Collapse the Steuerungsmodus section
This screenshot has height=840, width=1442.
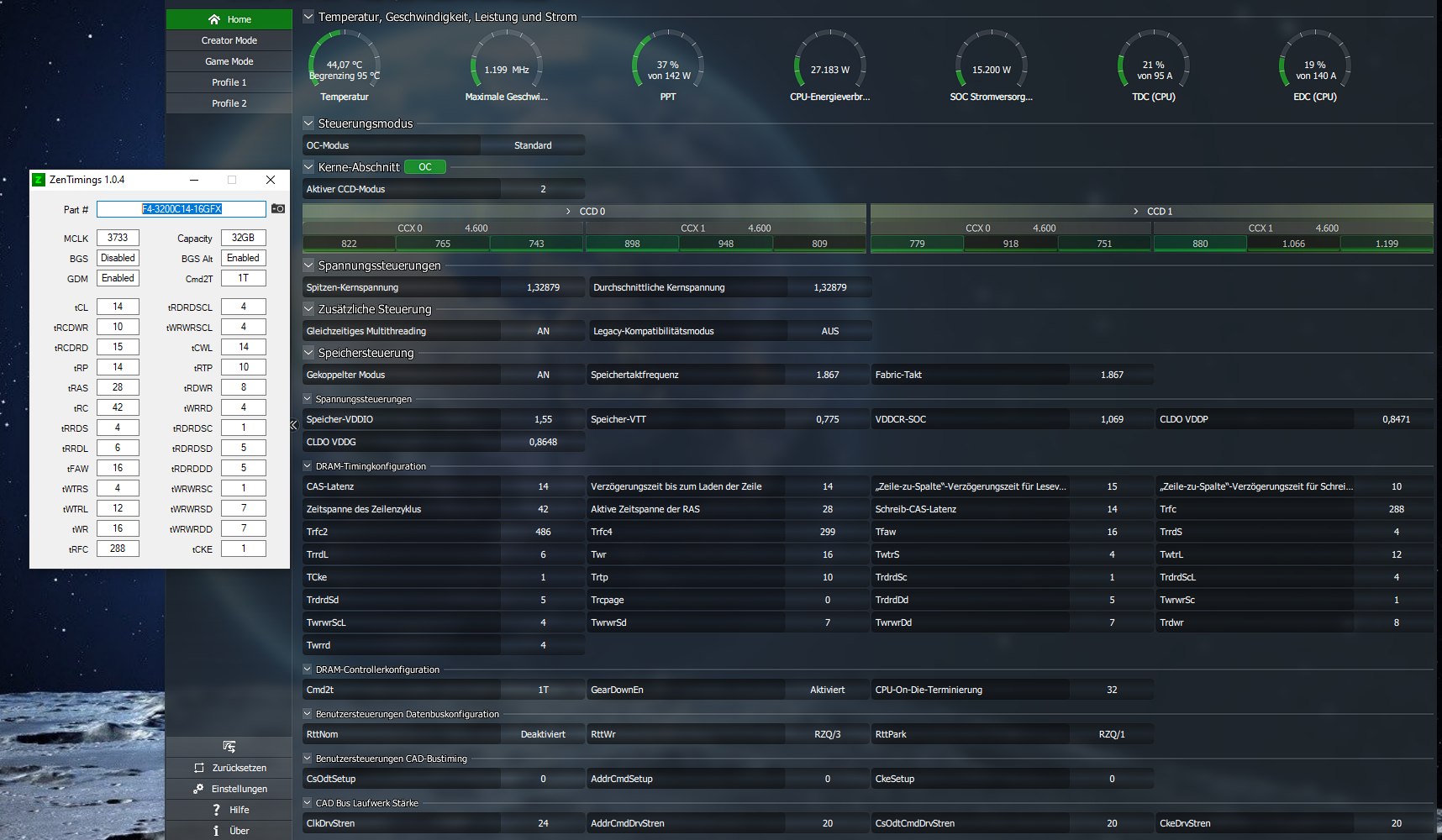(x=308, y=123)
